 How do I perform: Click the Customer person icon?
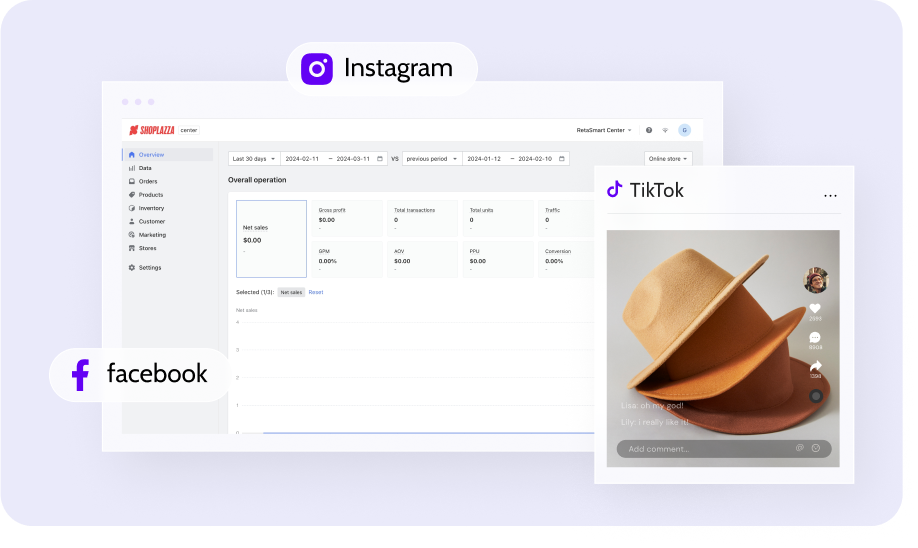132,221
